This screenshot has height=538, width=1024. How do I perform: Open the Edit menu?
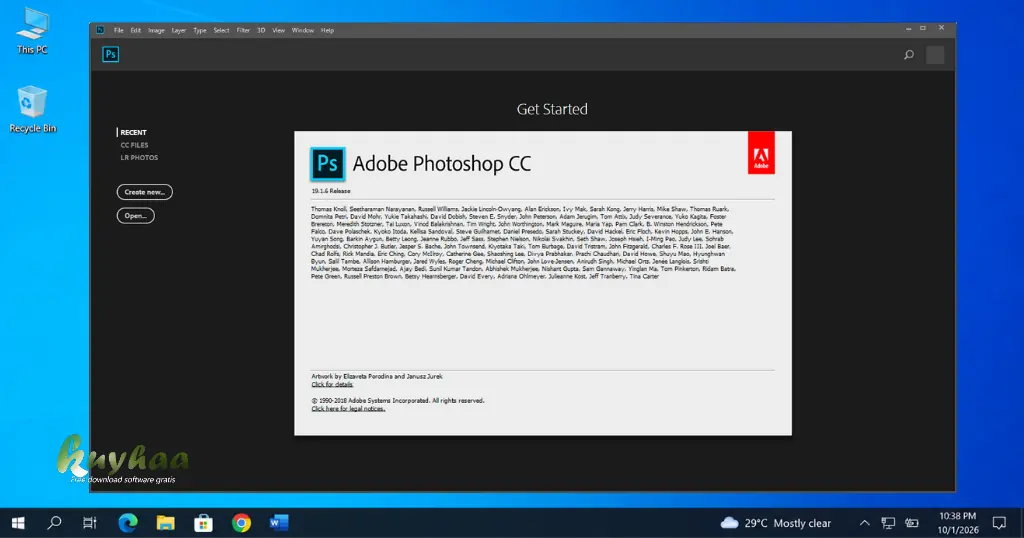(x=135, y=30)
